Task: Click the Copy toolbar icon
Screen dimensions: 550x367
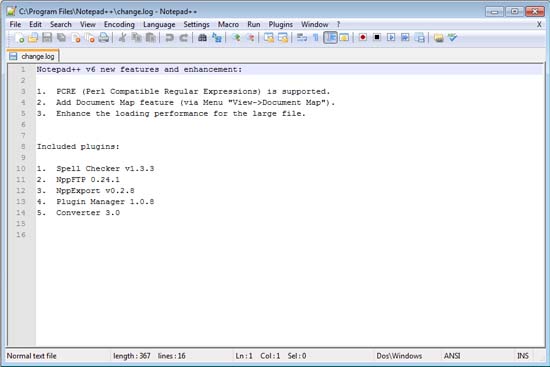Action: [136, 38]
